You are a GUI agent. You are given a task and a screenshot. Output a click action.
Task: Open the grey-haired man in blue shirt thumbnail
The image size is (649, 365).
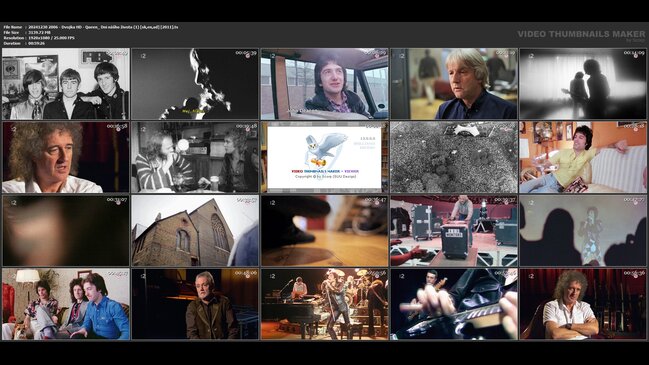[454, 84]
